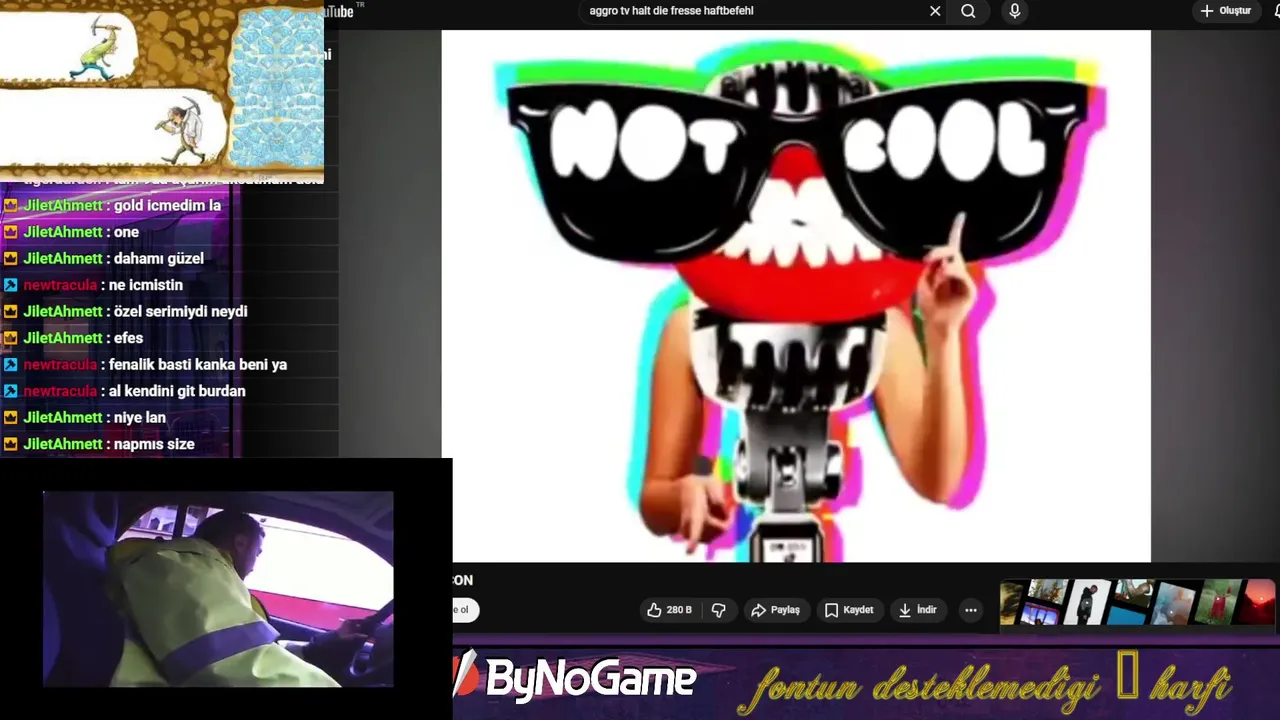Start voice search with microphone icon
1280x720 pixels.
1015,11
